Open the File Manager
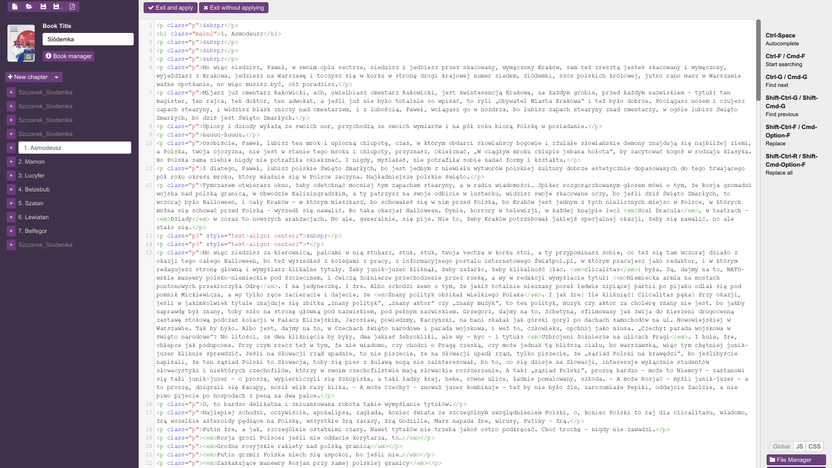 coord(796,460)
